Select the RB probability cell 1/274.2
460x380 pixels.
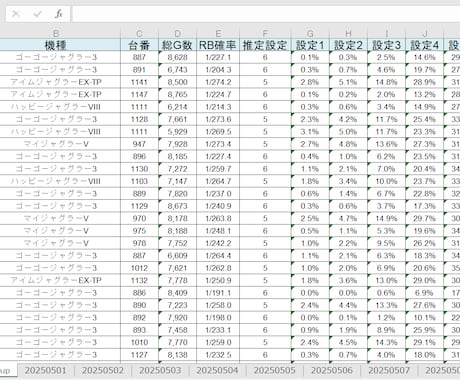[218, 82]
